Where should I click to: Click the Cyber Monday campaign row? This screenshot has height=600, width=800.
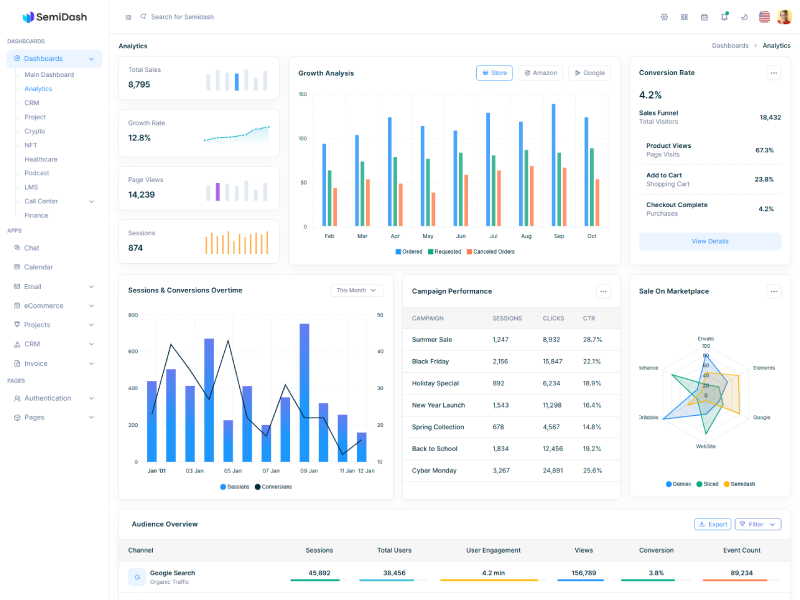coord(511,470)
